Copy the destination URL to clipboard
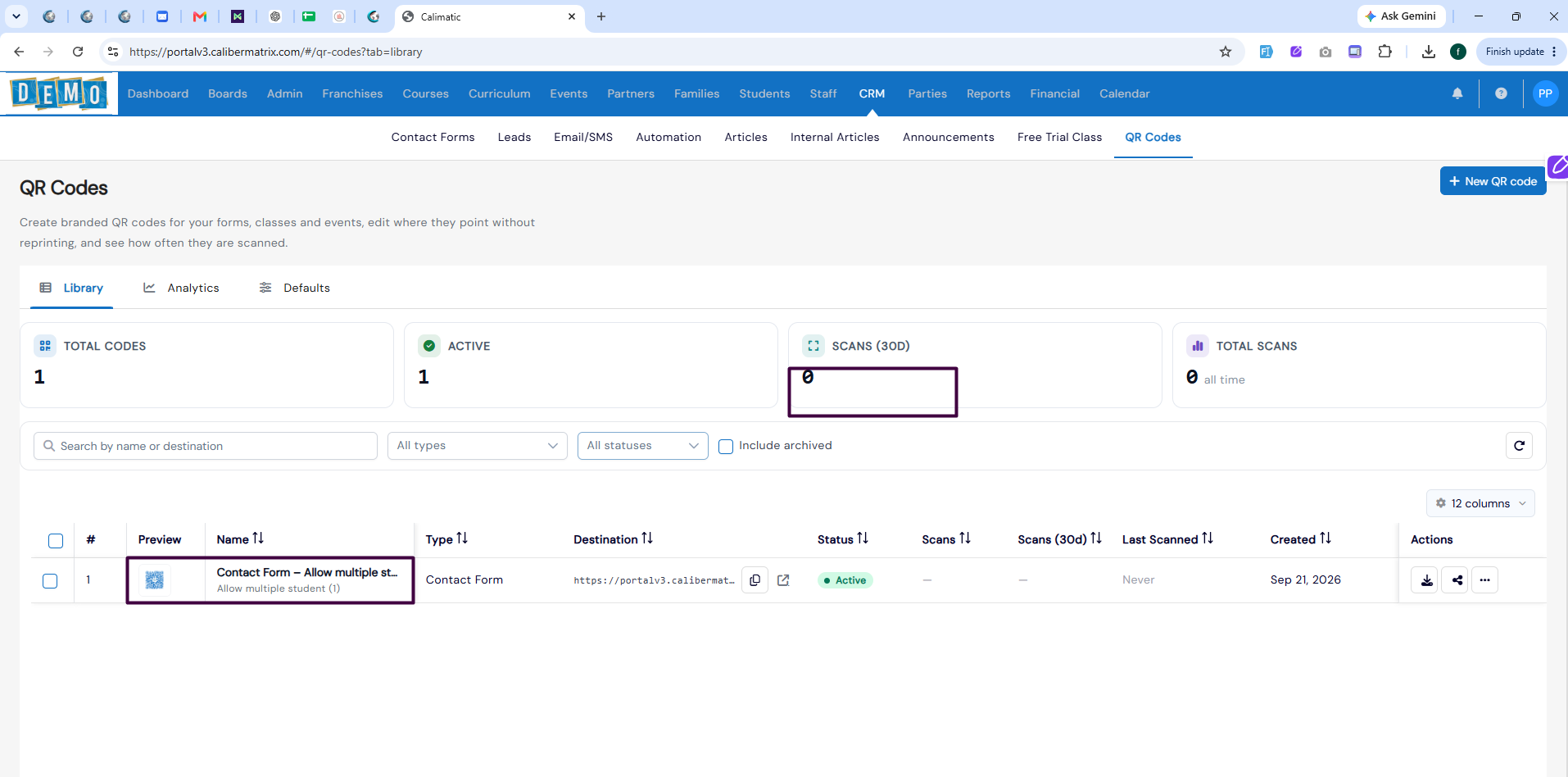The width and height of the screenshot is (1568, 777). tap(755, 580)
